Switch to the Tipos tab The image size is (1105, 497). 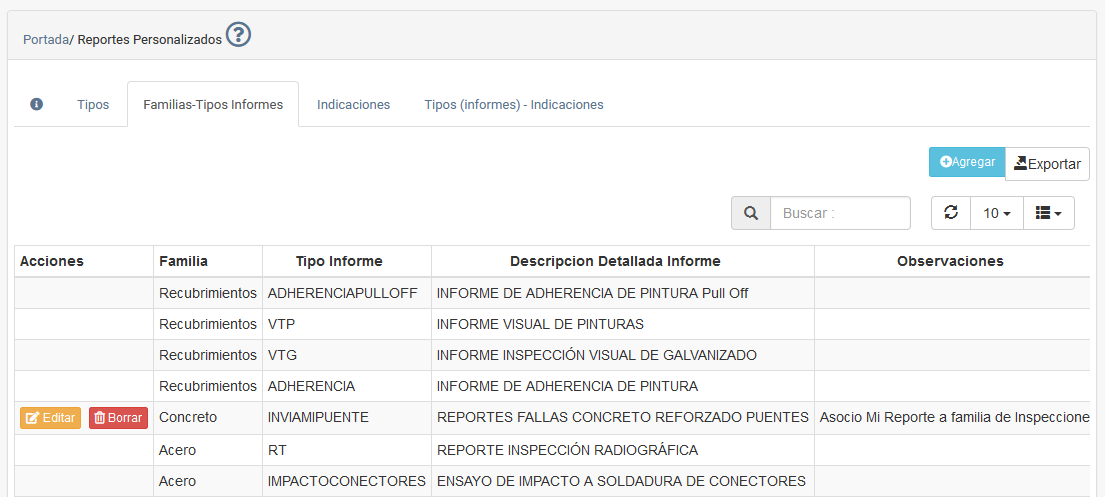pyautogui.click(x=93, y=104)
